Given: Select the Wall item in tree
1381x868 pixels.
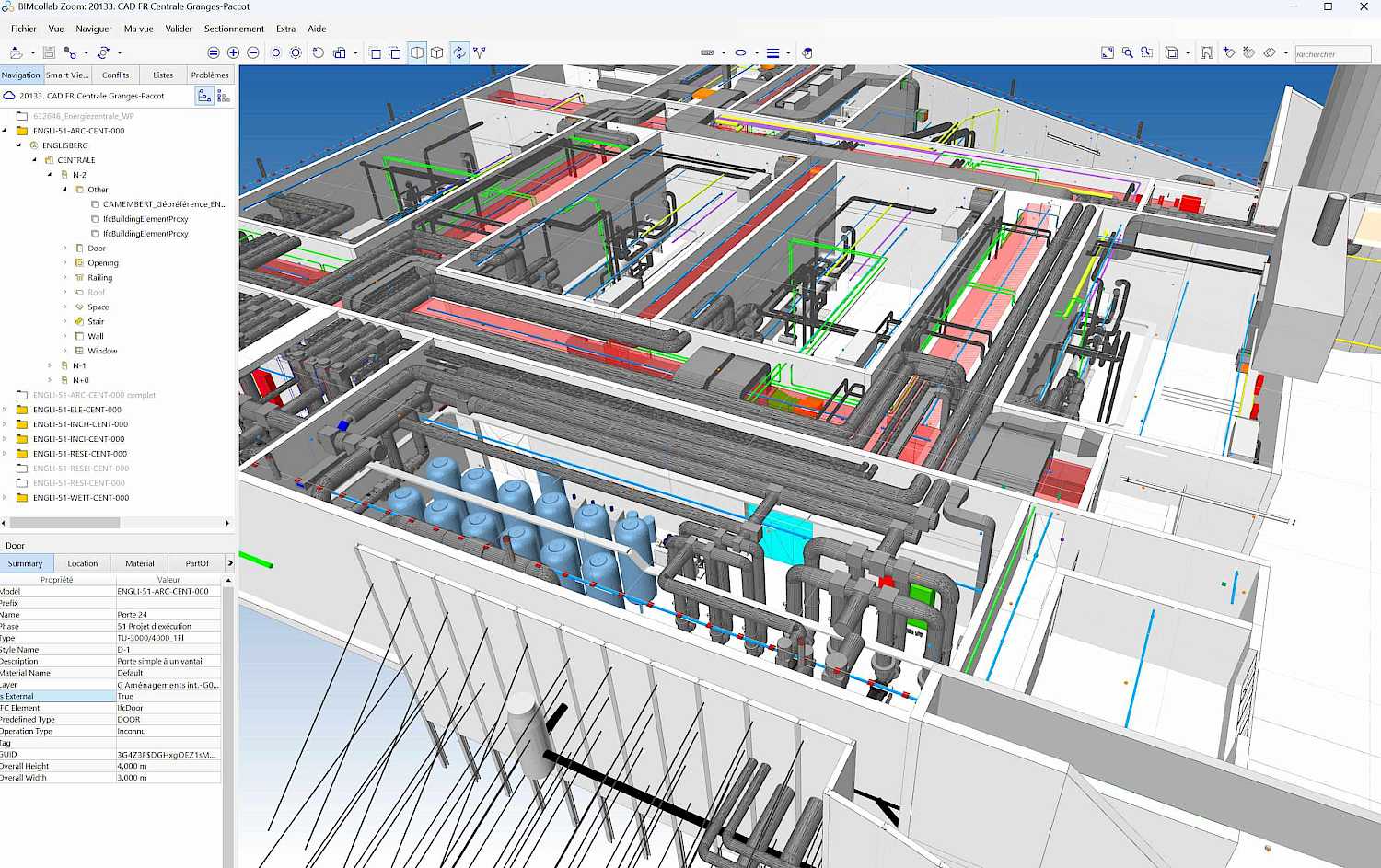Looking at the screenshot, I should [x=96, y=336].
